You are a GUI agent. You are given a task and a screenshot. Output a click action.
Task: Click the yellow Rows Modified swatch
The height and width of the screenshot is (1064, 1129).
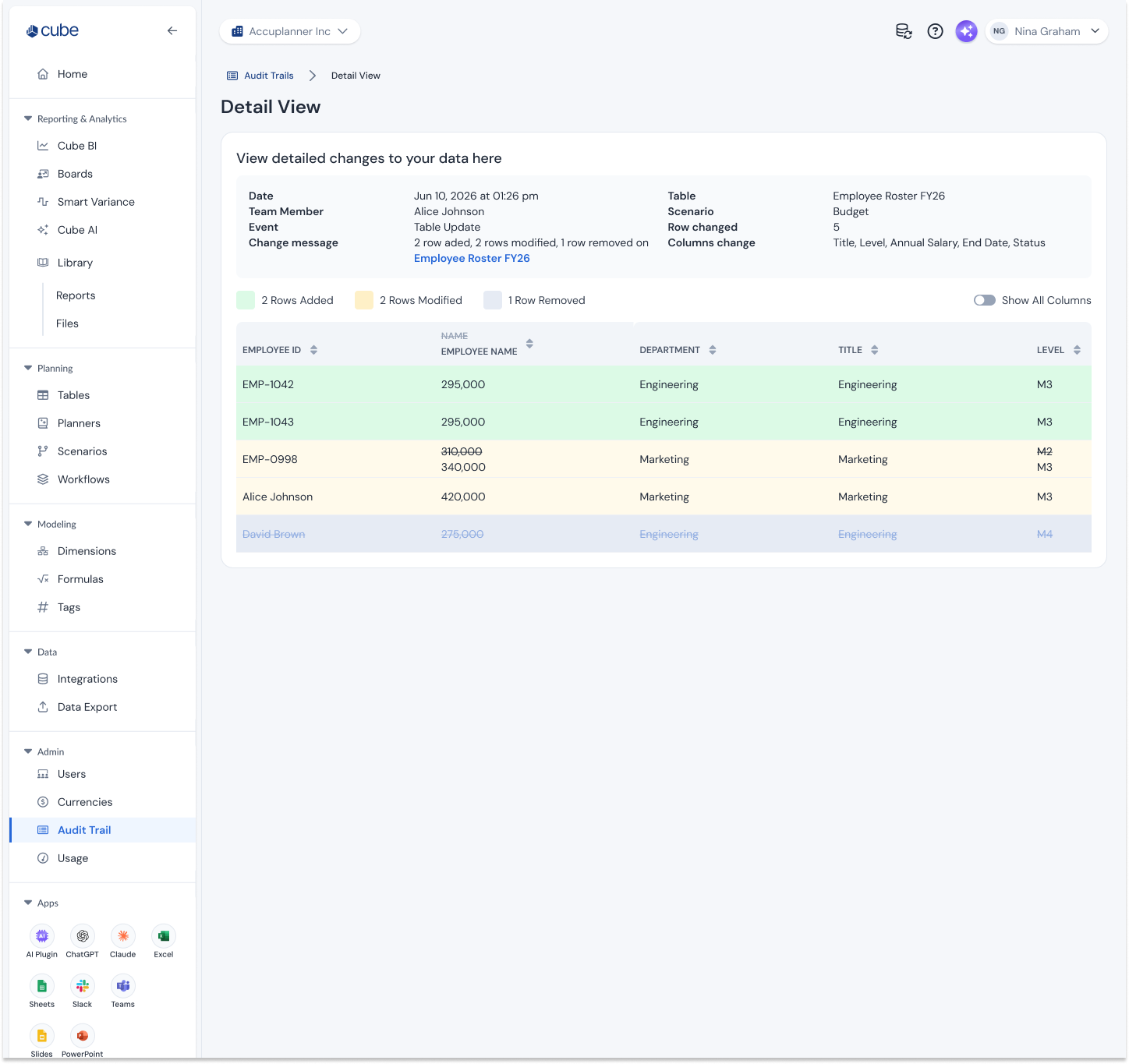tap(364, 300)
